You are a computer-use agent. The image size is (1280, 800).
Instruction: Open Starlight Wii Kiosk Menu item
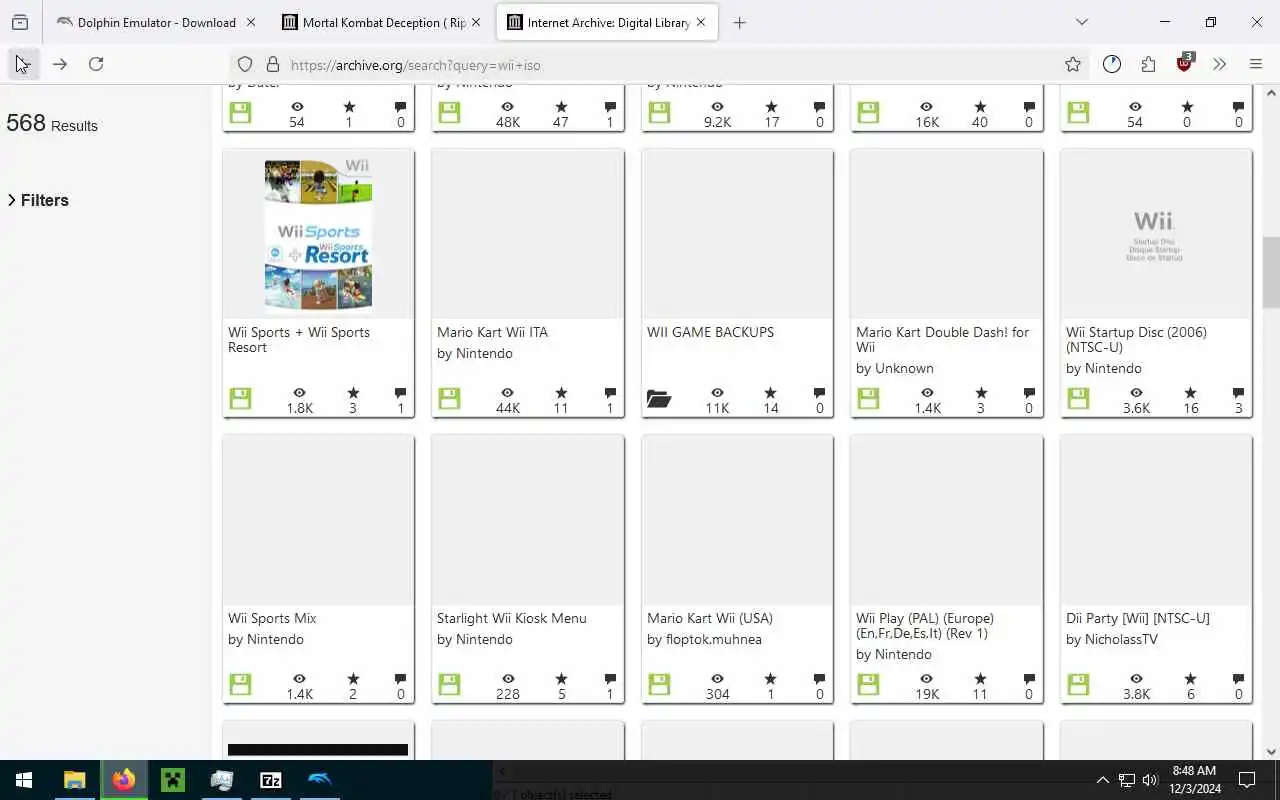[512, 618]
